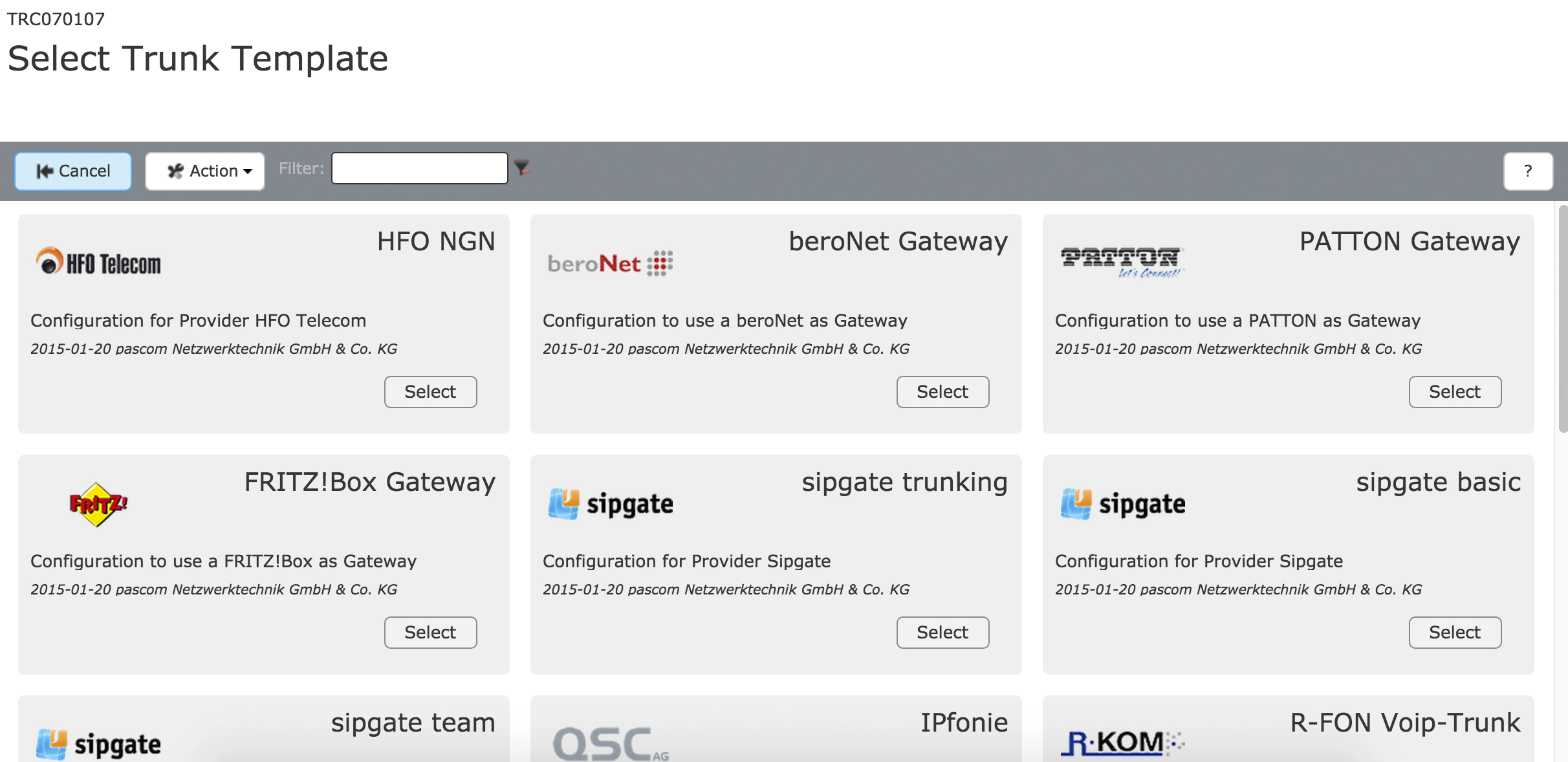
Task: Click the QSC logo in IPfonie card
Action: [x=611, y=744]
